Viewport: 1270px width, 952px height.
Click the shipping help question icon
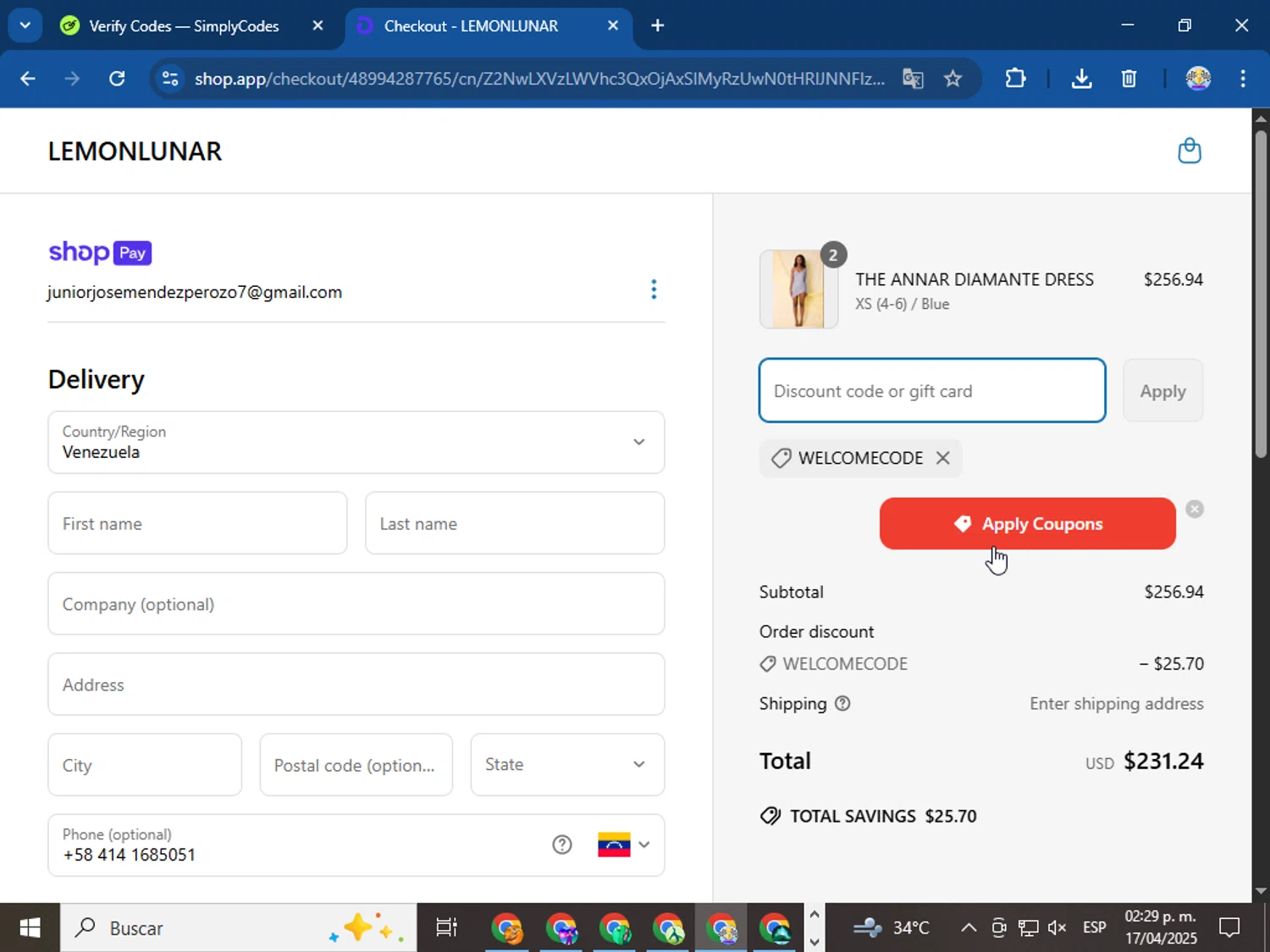842,703
